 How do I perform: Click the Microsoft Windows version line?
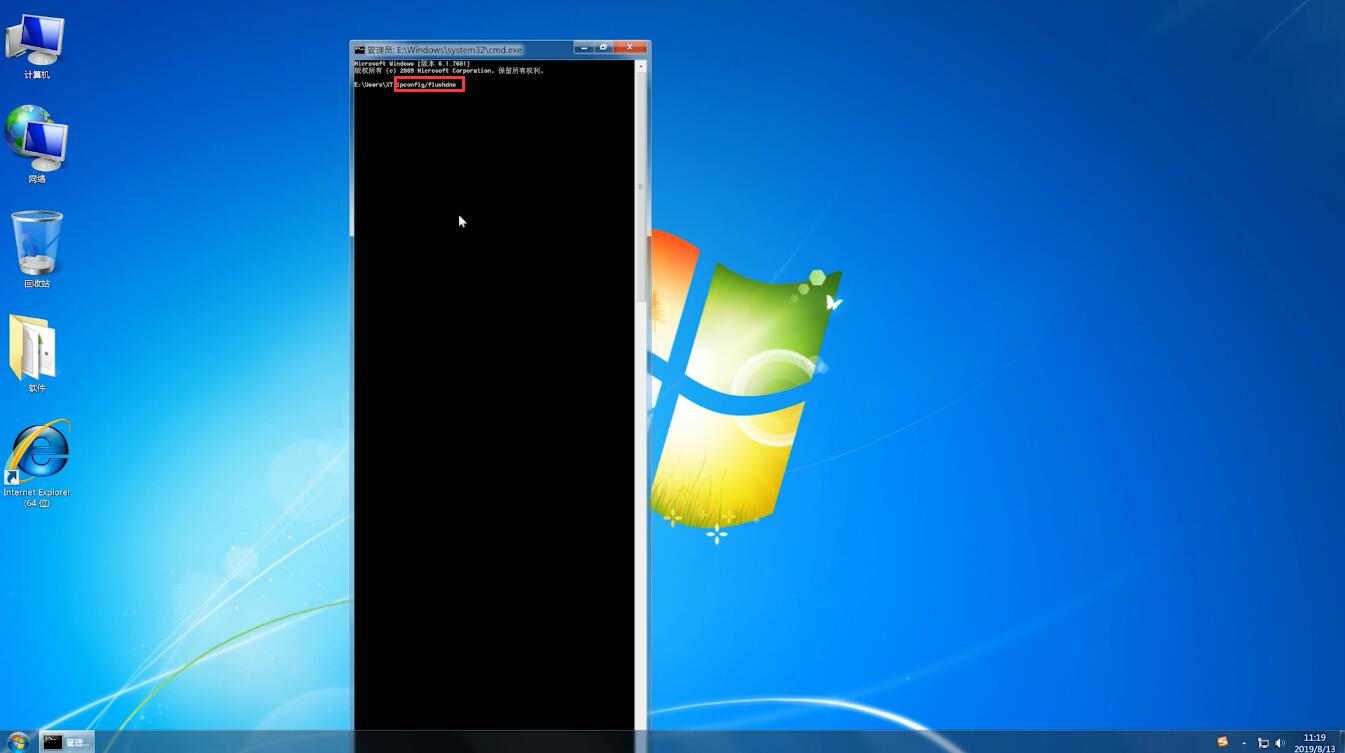click(x=411, y=64)
